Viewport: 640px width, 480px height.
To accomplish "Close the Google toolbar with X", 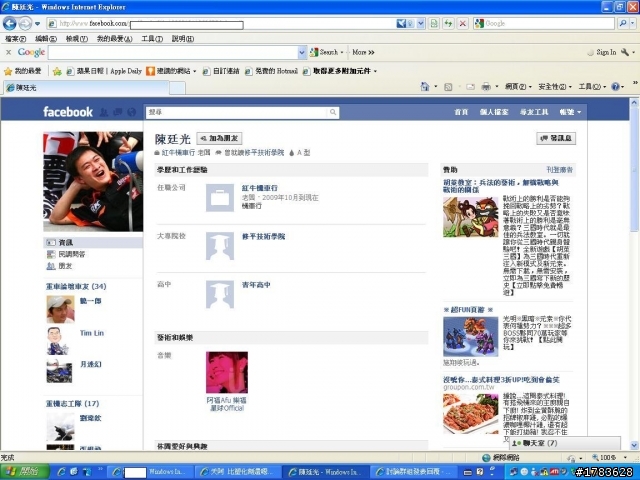I will (8, 52).
